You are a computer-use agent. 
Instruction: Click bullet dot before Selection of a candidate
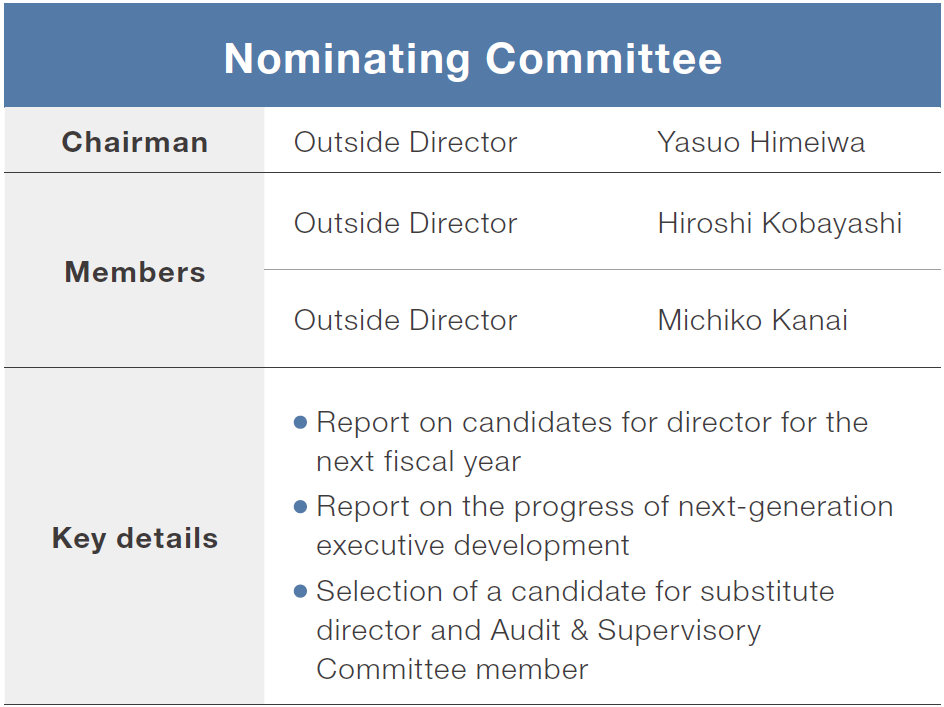point(300,592)
